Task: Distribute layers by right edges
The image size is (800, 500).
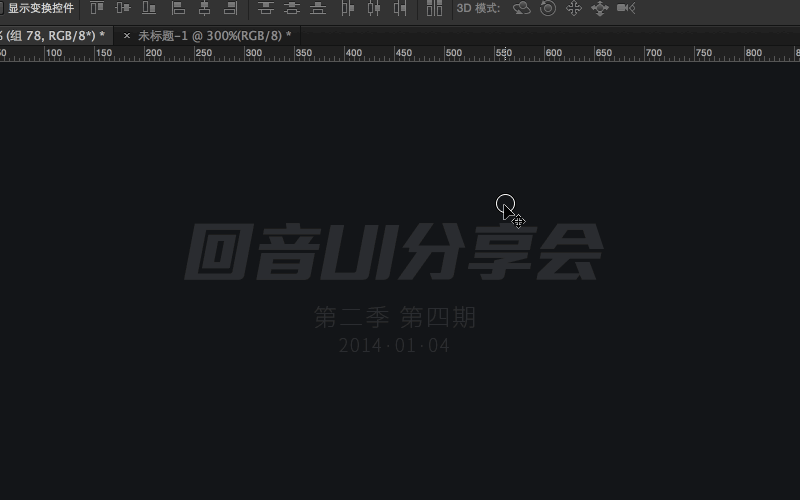Action: pyautogui.click(x=400, y=8)
